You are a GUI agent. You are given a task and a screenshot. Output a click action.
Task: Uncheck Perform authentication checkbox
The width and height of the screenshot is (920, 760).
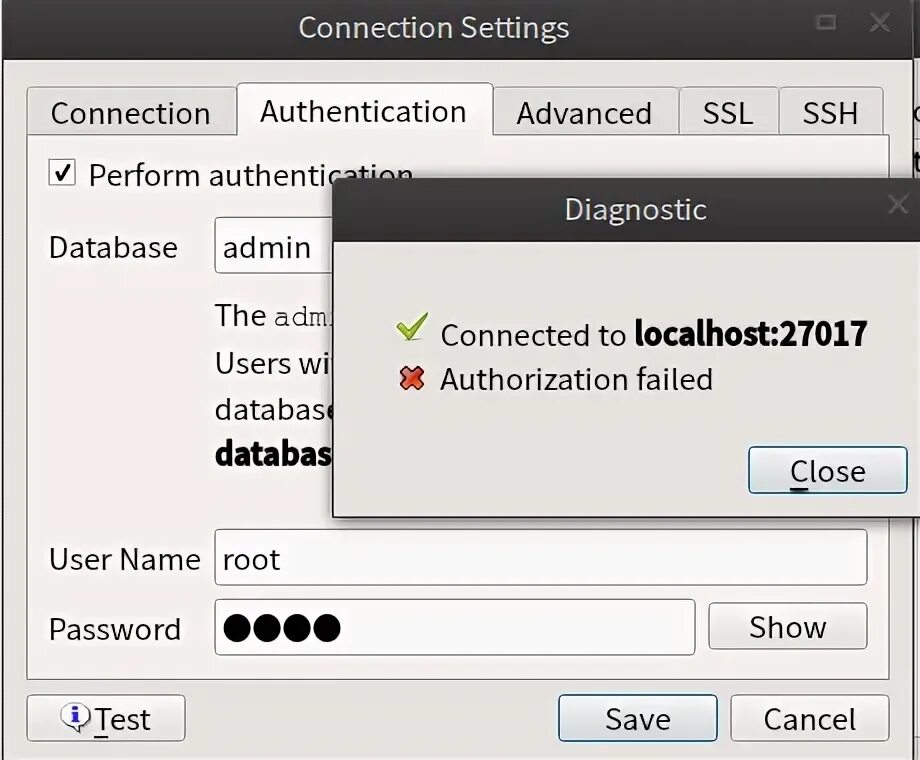[x=62, y=173]
